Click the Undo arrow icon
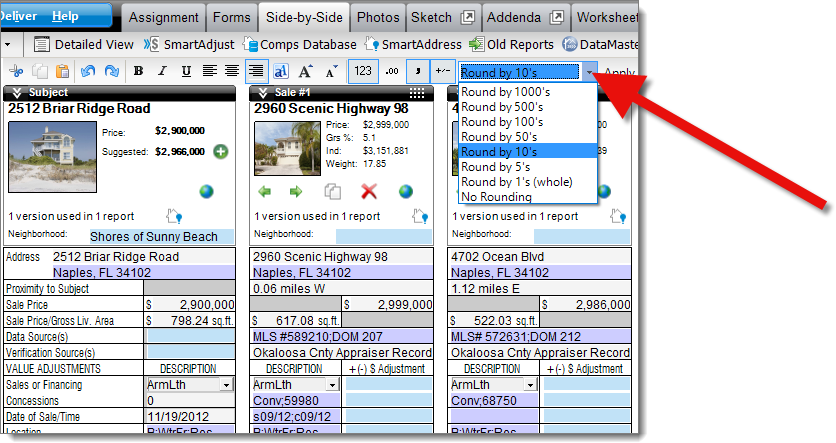The width and height of the screenshot is (836, 443). click(87, 71)
